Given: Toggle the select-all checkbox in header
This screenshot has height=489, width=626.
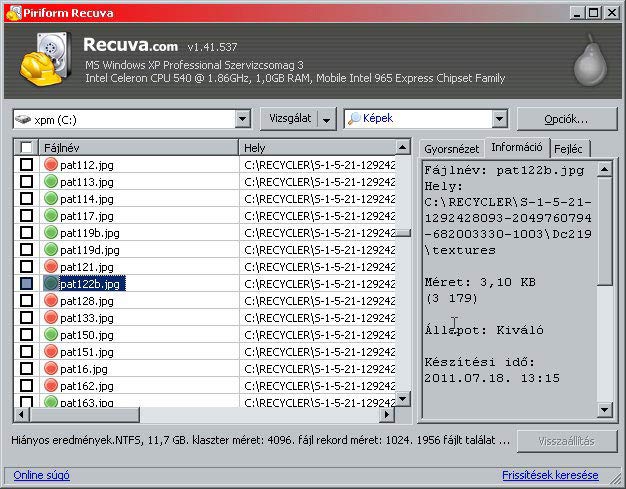Looking at the screenshot, I should click(27, 148).
